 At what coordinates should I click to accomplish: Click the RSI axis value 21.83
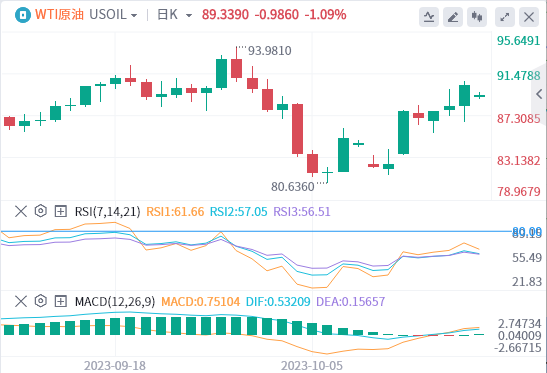(x=527, y=282)
